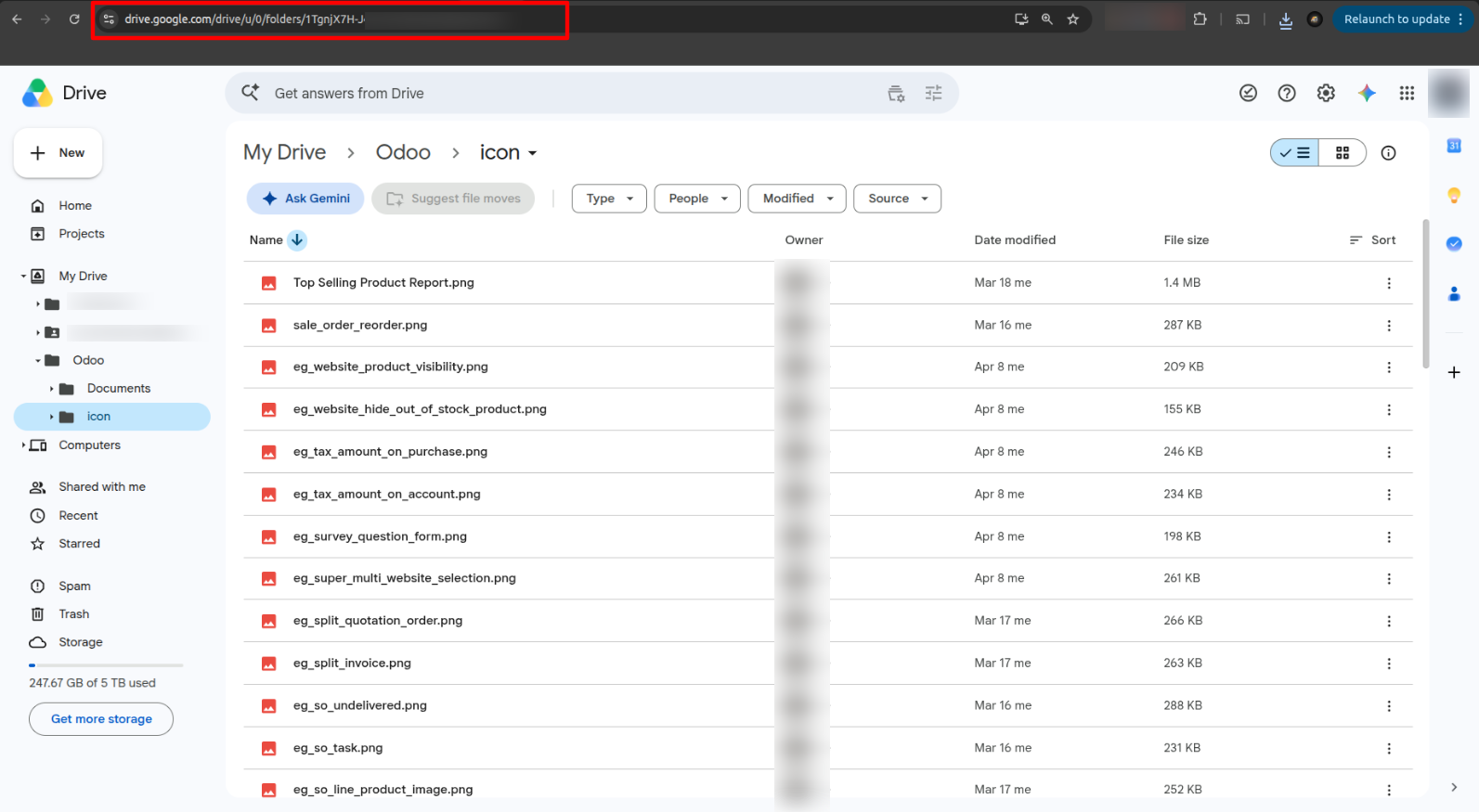
Task: Open Drive settings gear
Action: [x=1326, y=93]
